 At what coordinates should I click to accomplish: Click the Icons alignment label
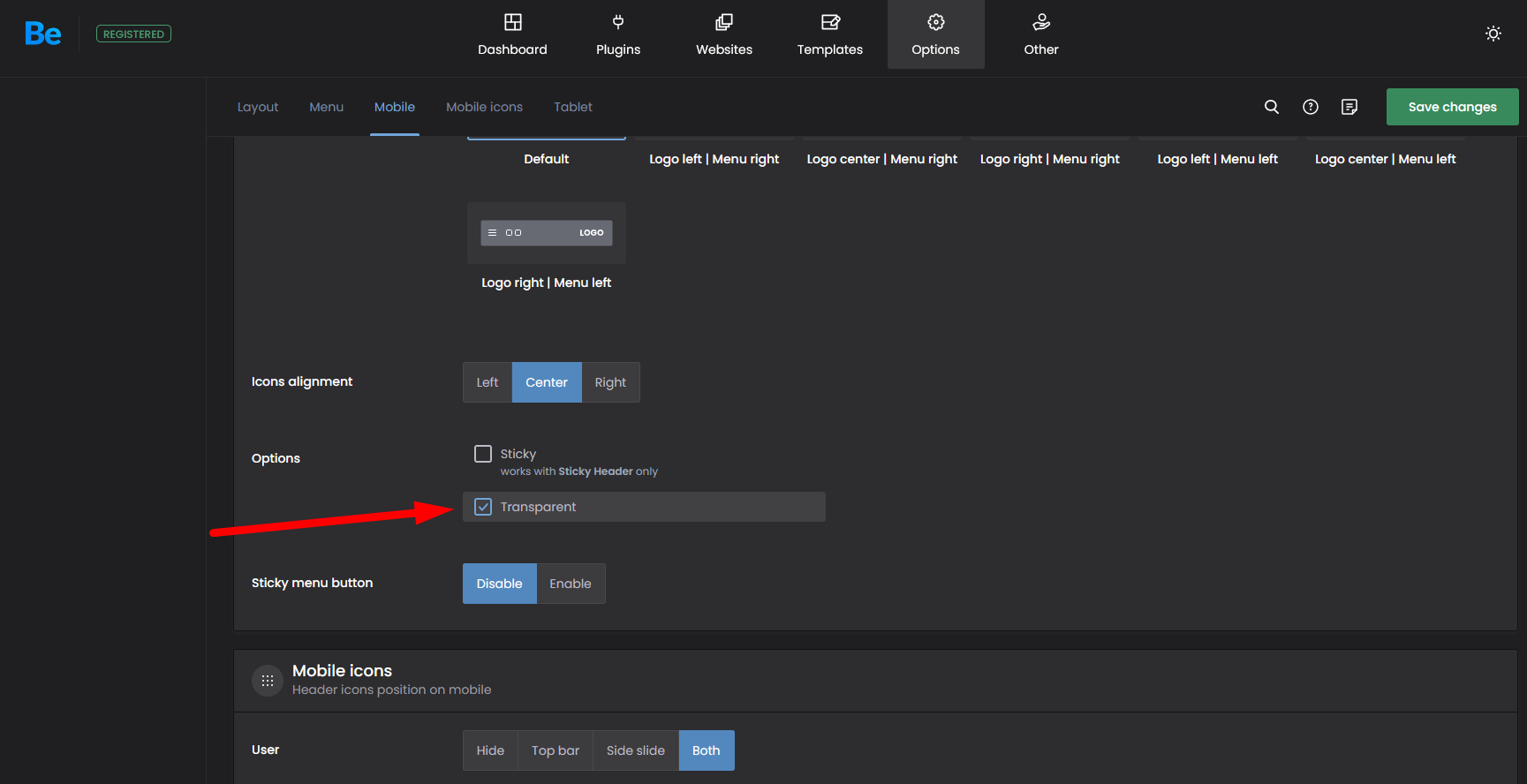click(x=302, y=381)
